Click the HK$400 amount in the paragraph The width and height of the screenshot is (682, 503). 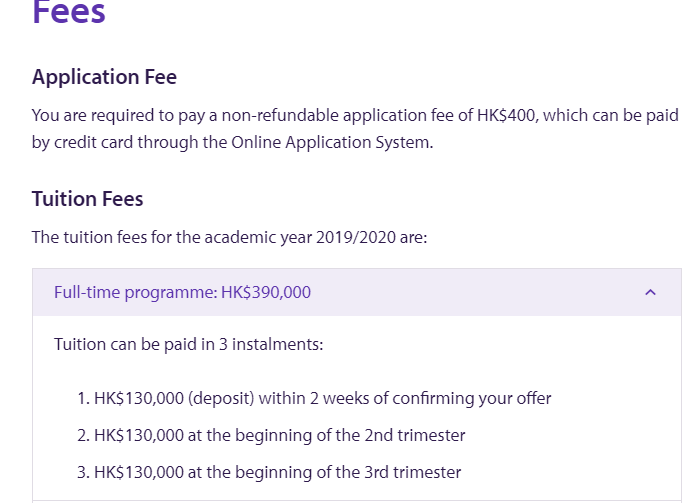click(506, 115)
